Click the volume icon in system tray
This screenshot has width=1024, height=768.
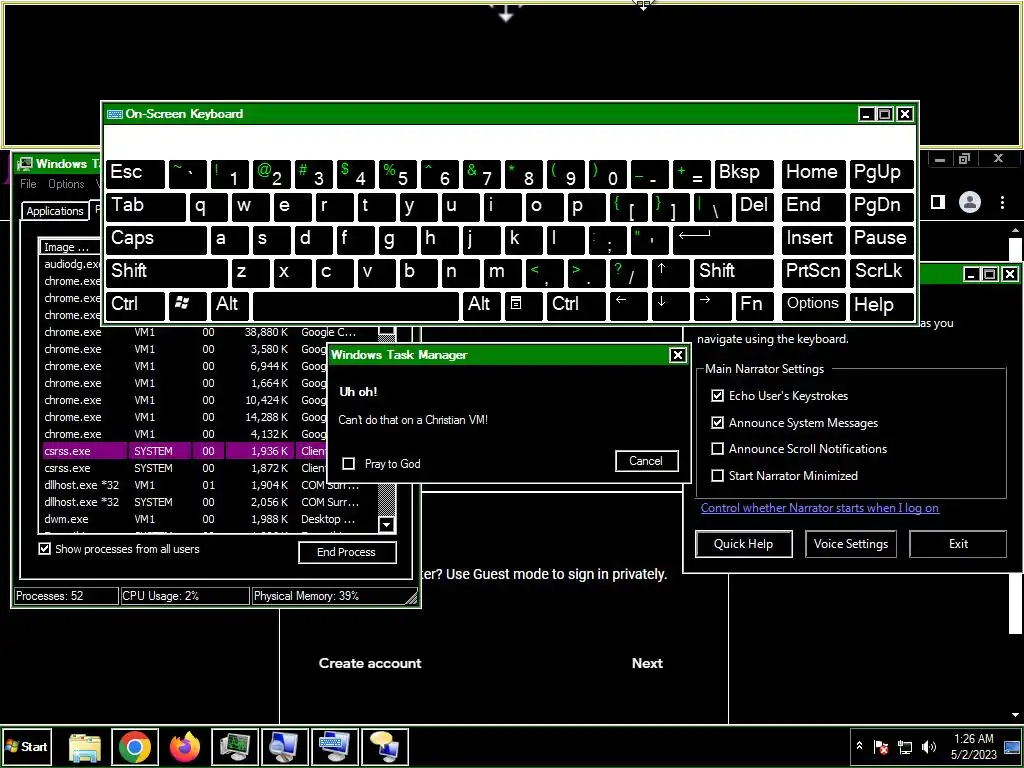pos(929,746)
